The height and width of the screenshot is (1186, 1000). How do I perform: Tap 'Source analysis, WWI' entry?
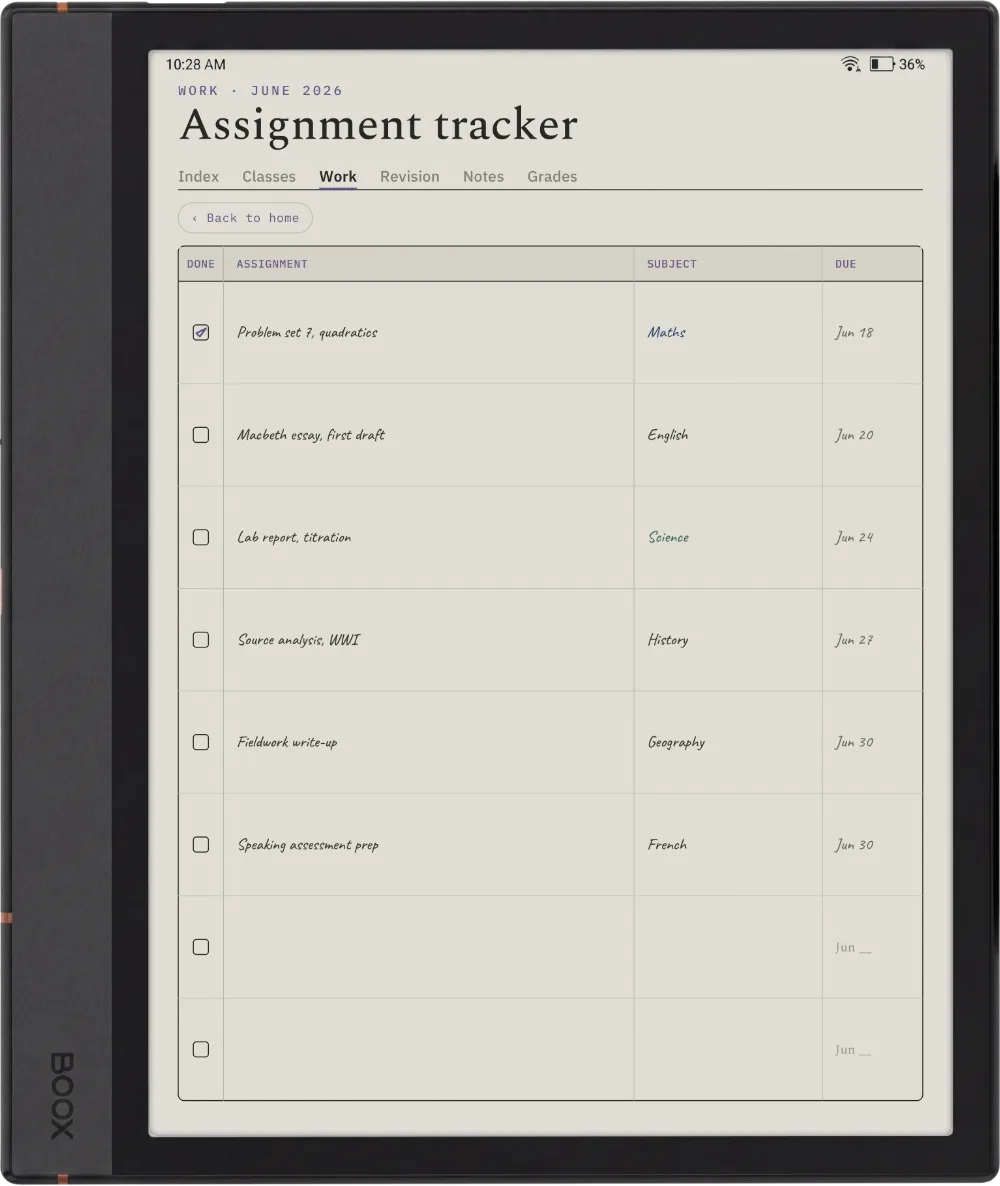pyautogui.click(x=299, y=640)
